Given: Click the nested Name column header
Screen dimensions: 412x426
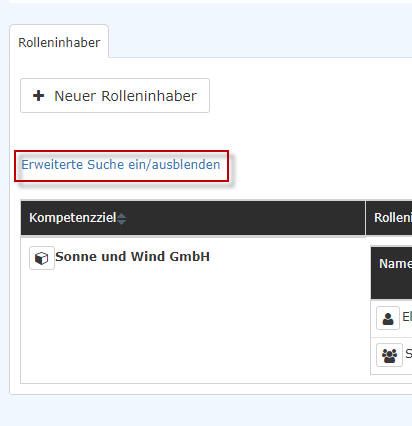Looking at the screenshot, I should [x=395, y=264].
